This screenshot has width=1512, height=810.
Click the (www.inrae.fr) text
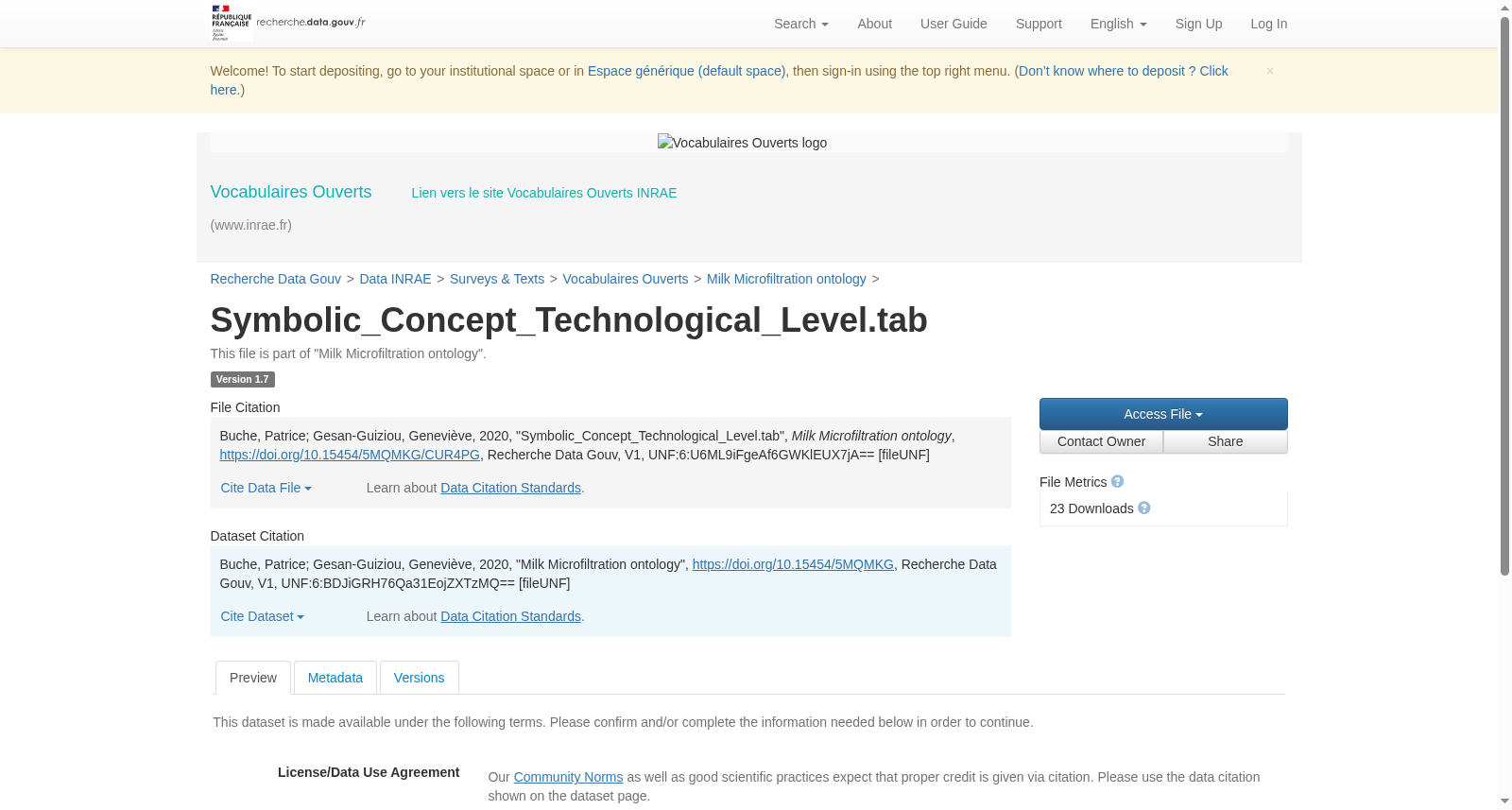pos(250,225)
